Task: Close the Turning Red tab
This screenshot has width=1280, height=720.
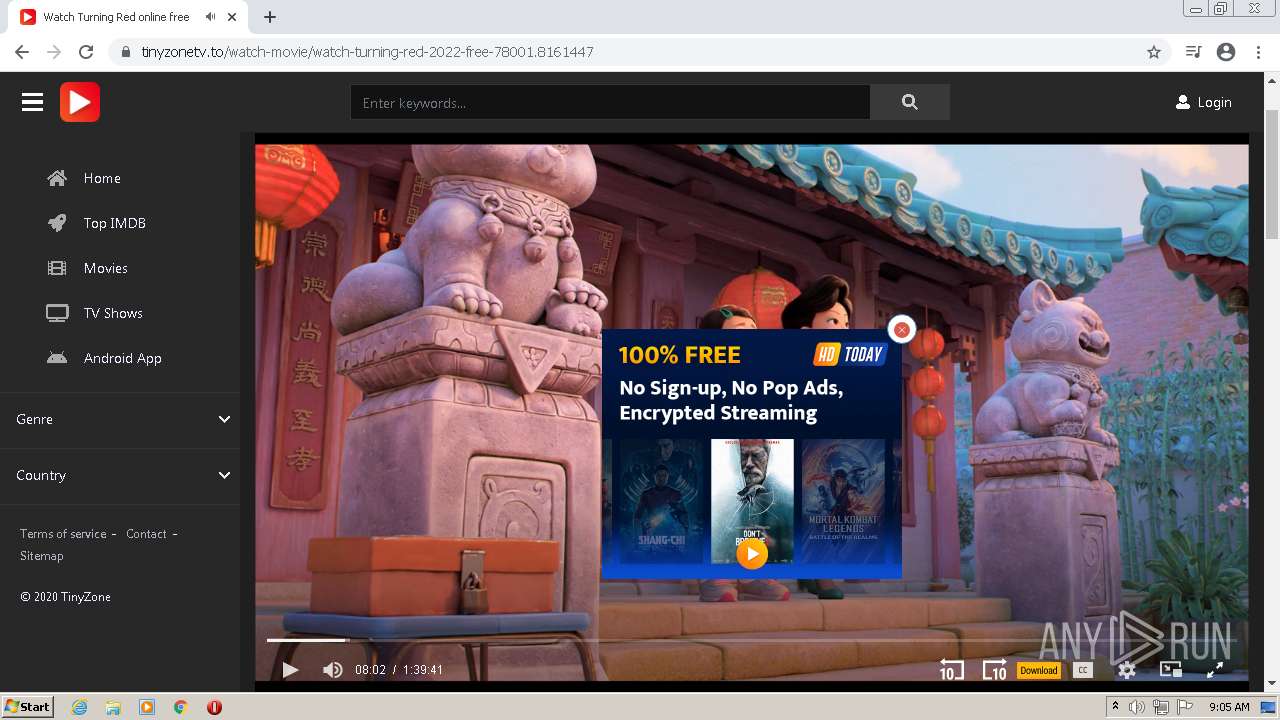Action: pos(232,17)
